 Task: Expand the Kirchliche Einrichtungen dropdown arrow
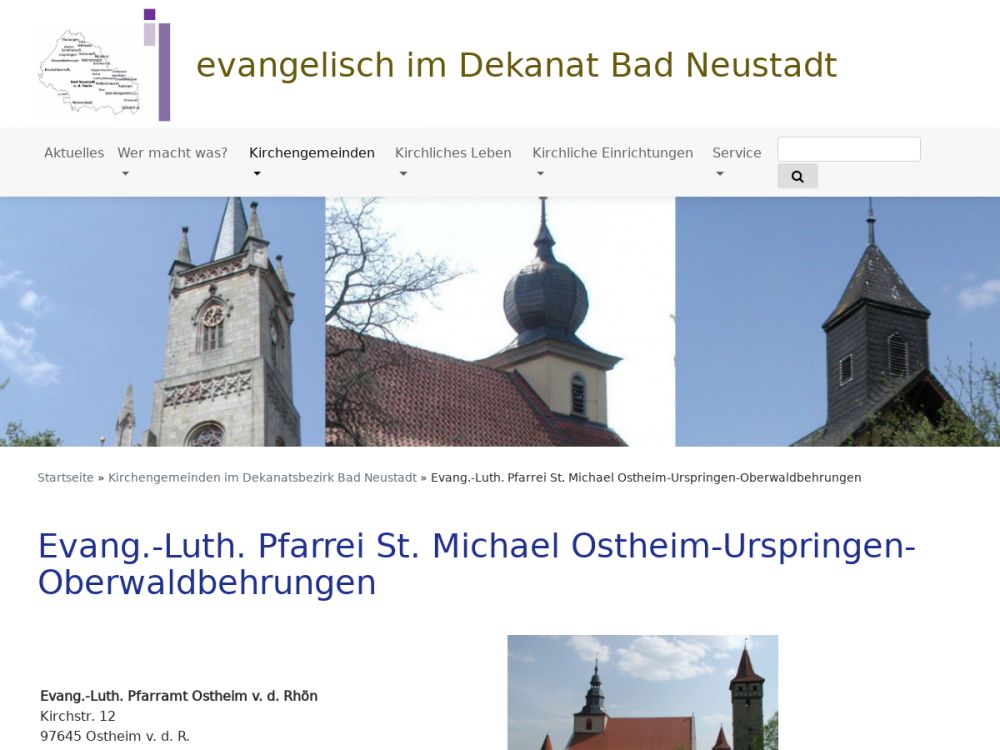tap(540, 174)
